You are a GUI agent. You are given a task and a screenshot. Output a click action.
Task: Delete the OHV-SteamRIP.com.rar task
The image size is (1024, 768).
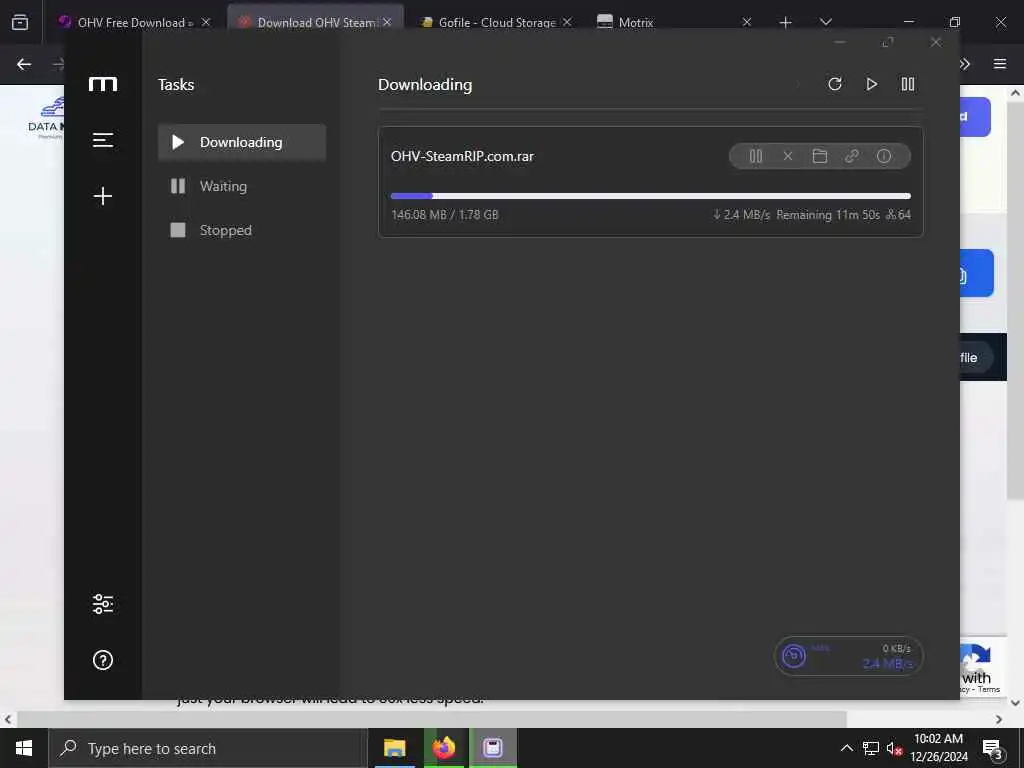click(788, 156)
